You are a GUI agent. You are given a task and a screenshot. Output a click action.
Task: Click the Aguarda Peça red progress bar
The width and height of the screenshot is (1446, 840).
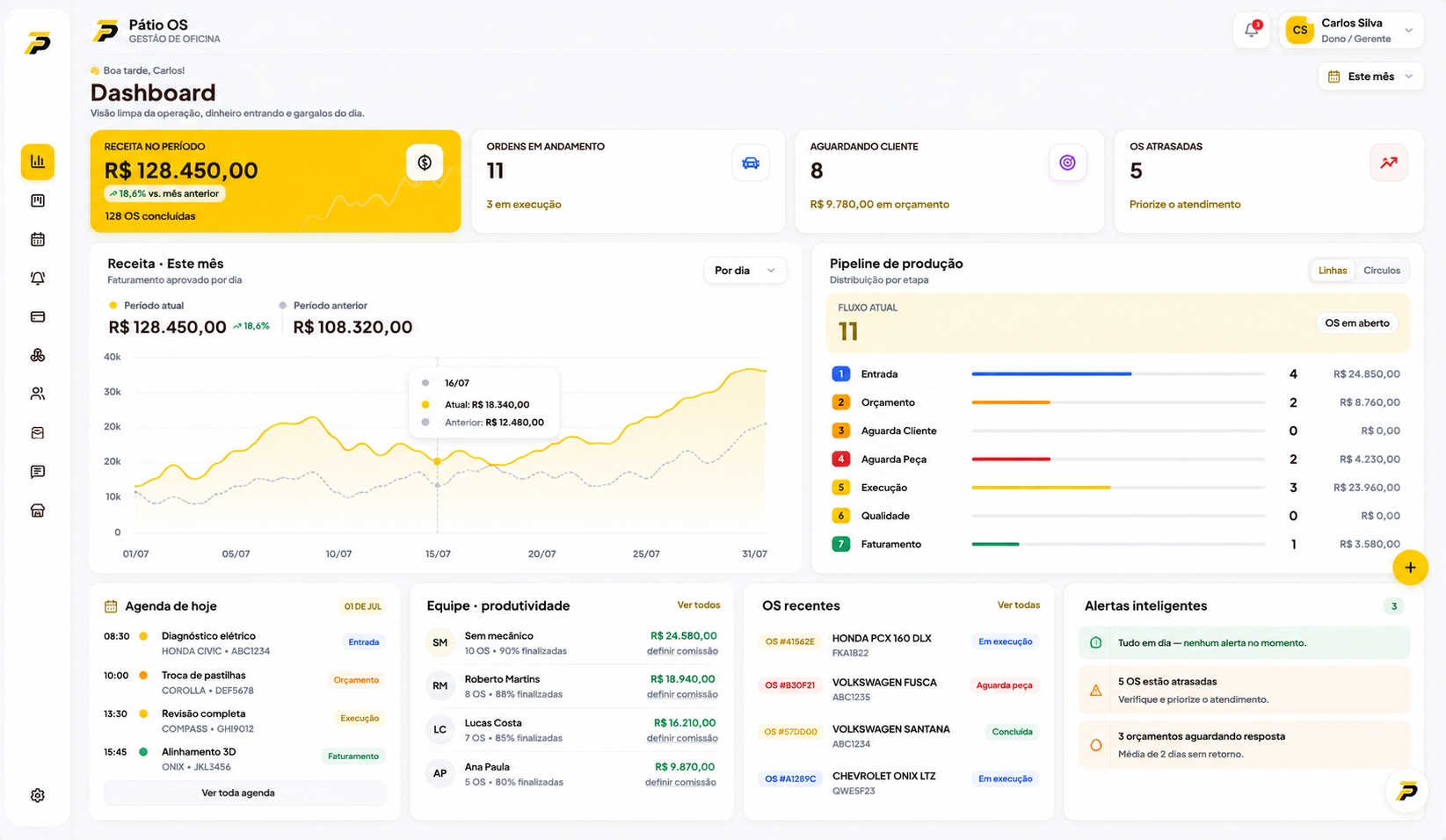click(x=1011, y=460)
